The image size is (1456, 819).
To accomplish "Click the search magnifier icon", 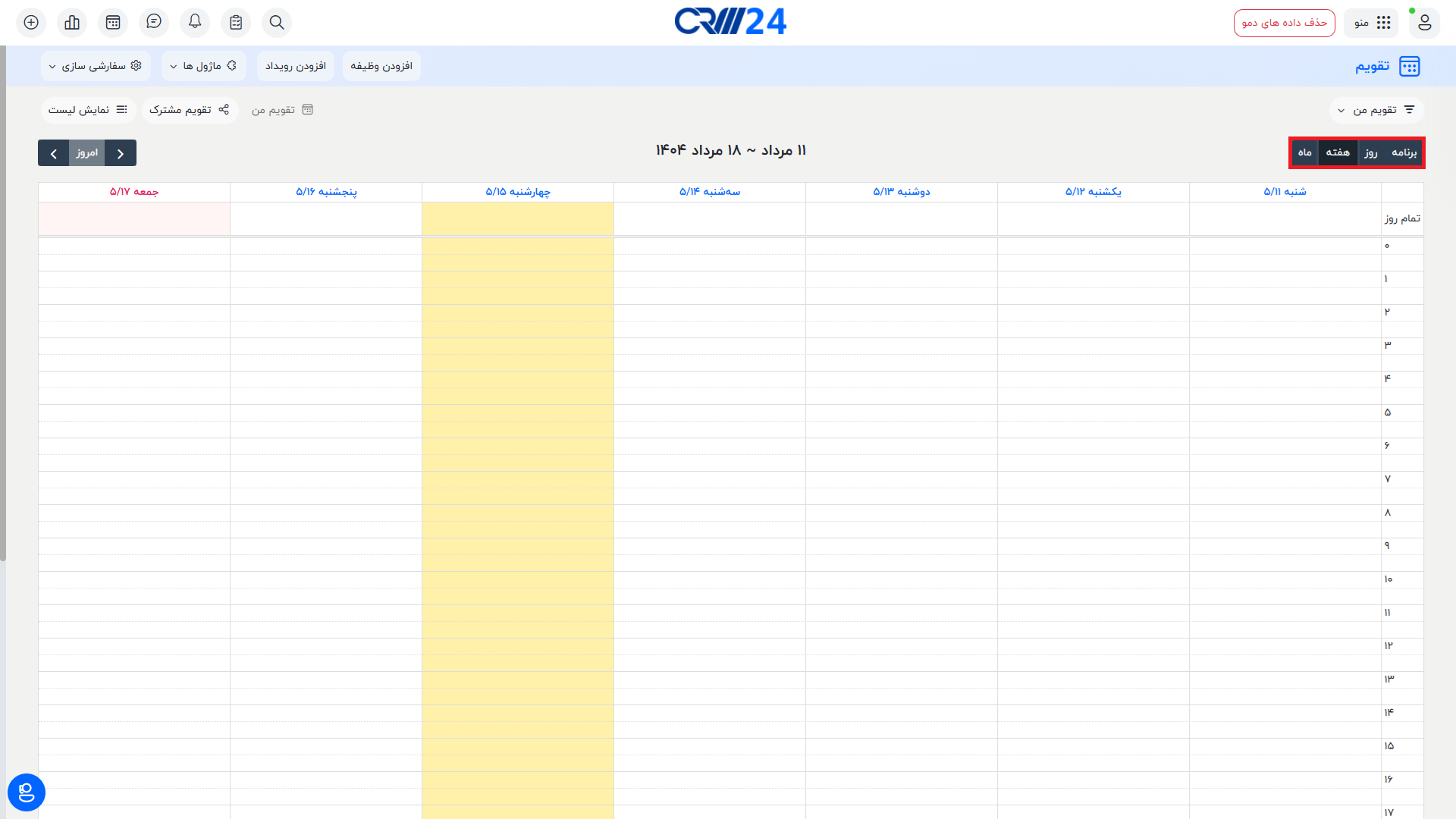I will 277,23.
